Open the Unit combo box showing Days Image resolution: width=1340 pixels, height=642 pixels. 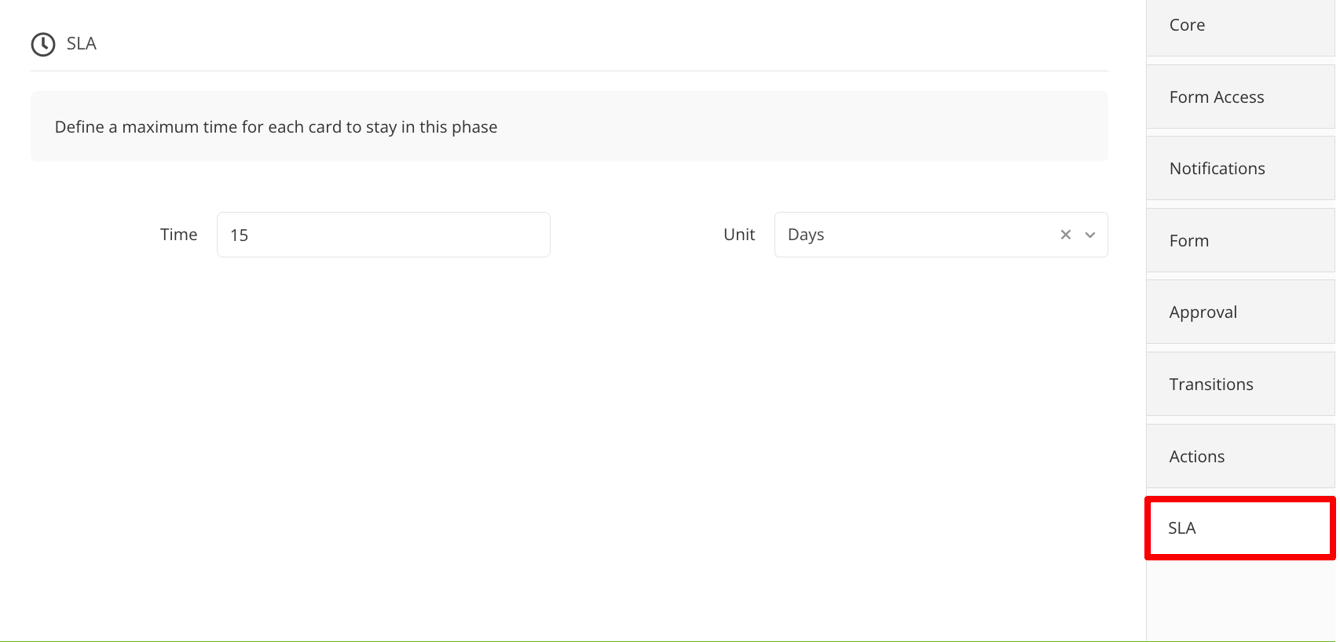tap(920, 235)
